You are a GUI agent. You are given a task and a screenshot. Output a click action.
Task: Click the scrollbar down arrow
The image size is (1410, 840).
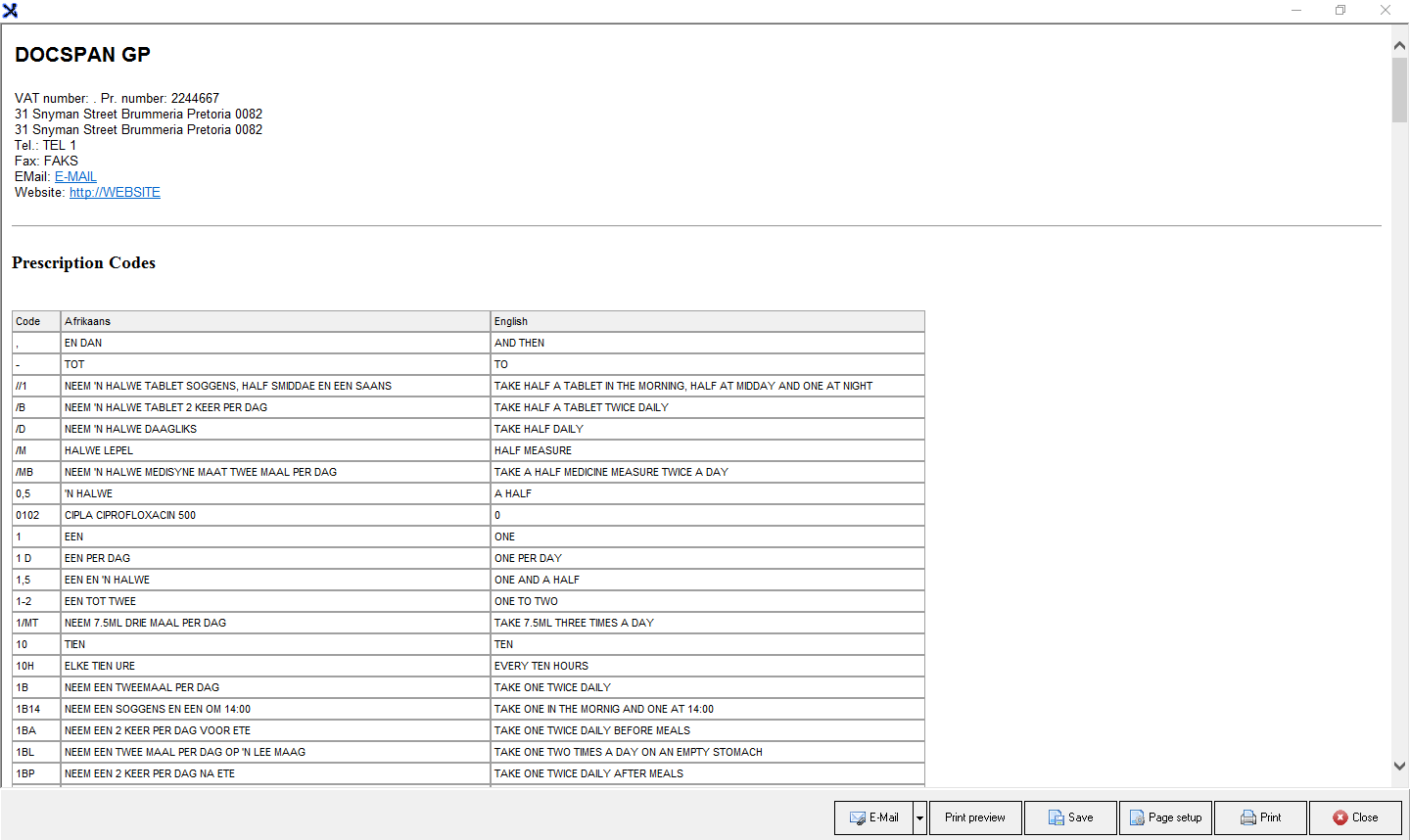1399,767
